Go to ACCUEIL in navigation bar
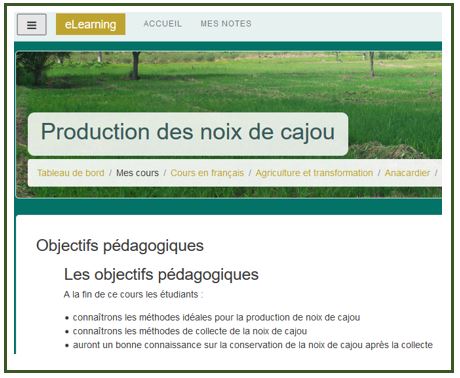The height and width of the screenshot is (378, 460). pyautogui.click(x=163, y=24)
